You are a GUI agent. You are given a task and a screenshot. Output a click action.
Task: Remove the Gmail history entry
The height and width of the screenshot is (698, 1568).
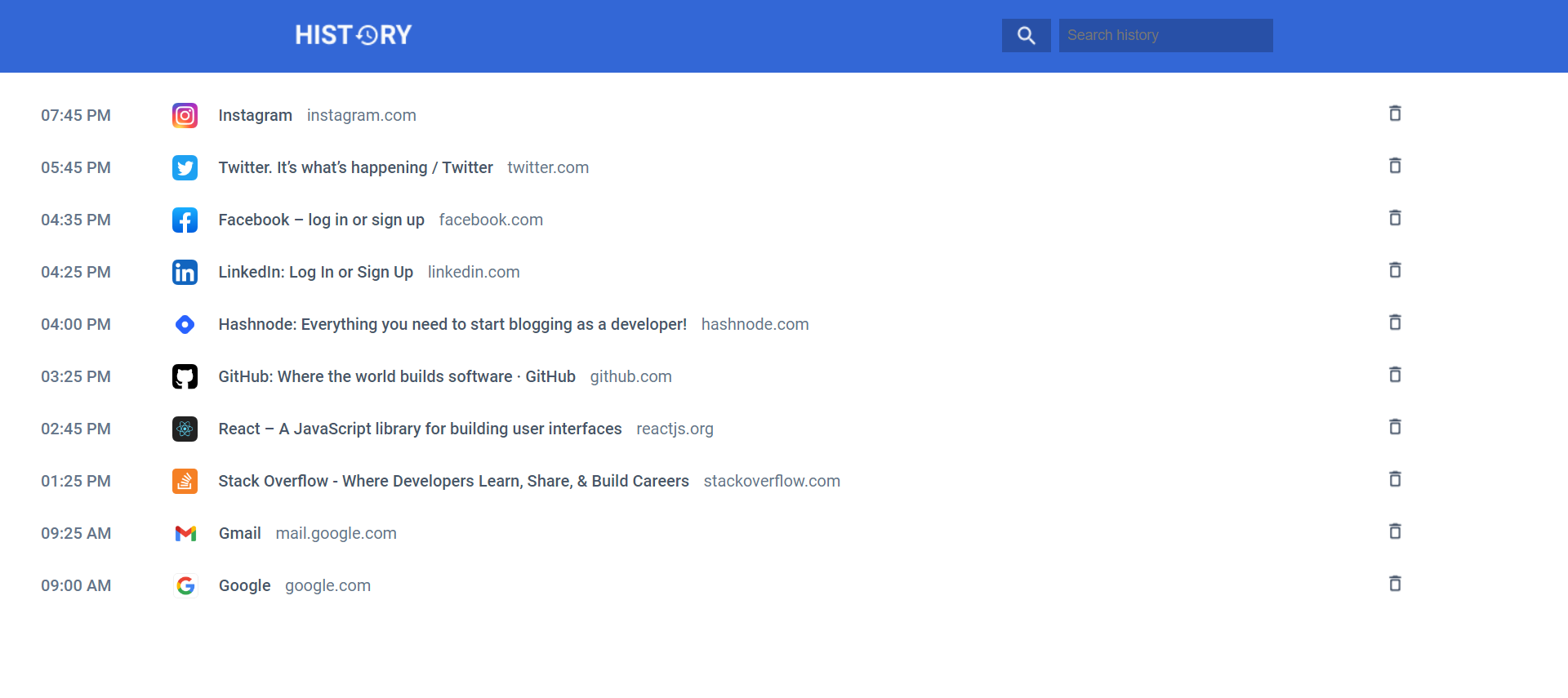pos(1395,531)
